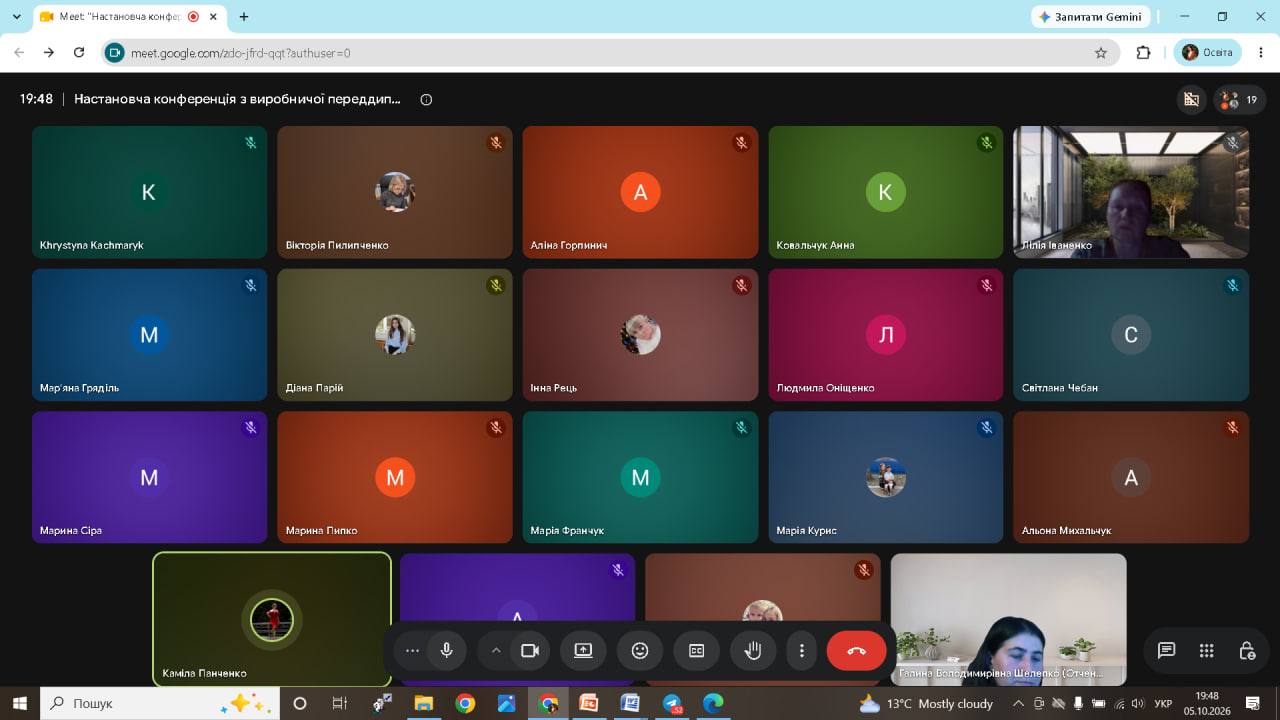Turn on the camera in the call bar
1280x720 pixels.
pyautogui.click(x=530, y=651)
